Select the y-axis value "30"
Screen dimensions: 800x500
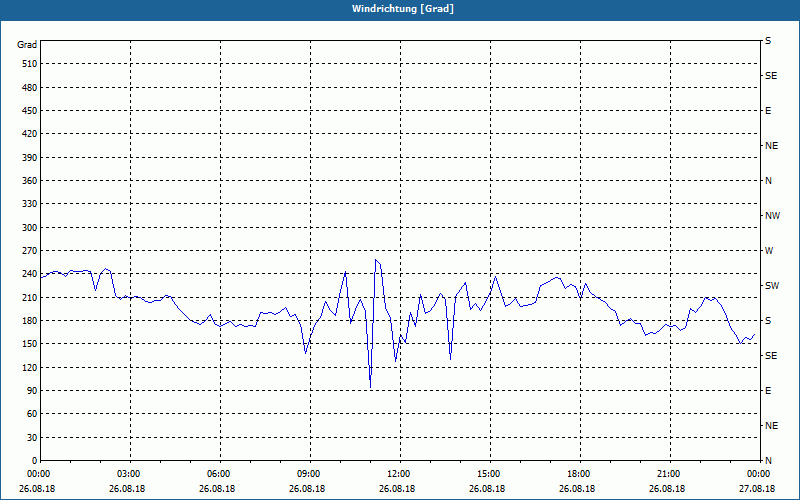32,437
